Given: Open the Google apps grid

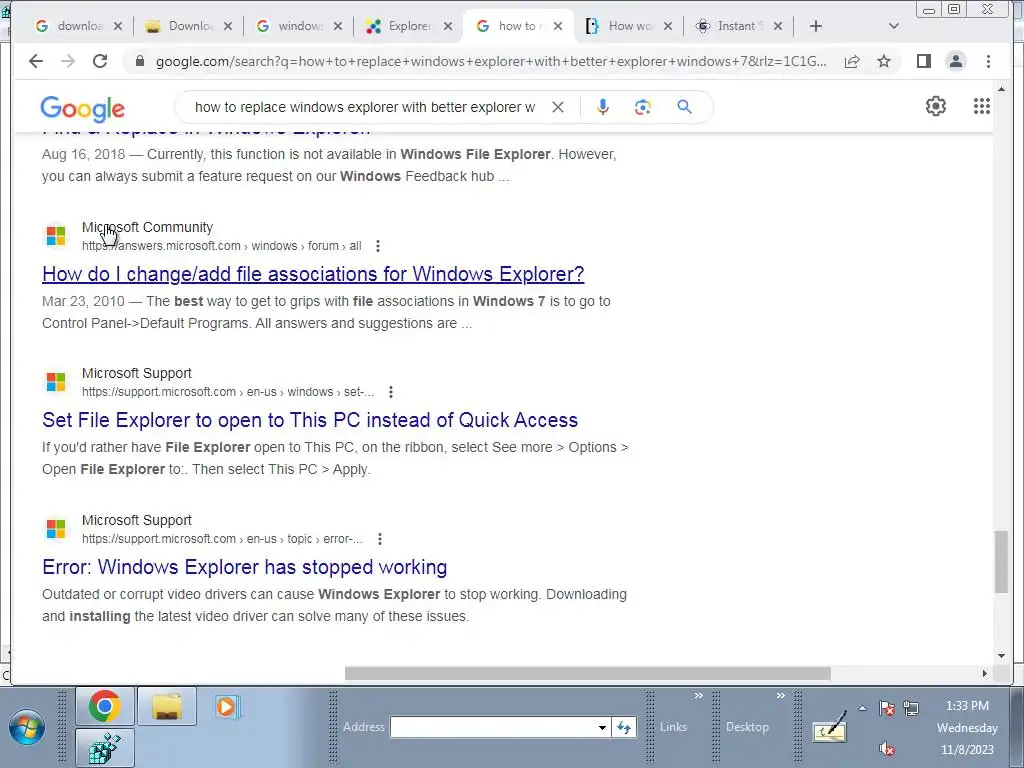Looking at the screenshot, I should tap(982, 106).
